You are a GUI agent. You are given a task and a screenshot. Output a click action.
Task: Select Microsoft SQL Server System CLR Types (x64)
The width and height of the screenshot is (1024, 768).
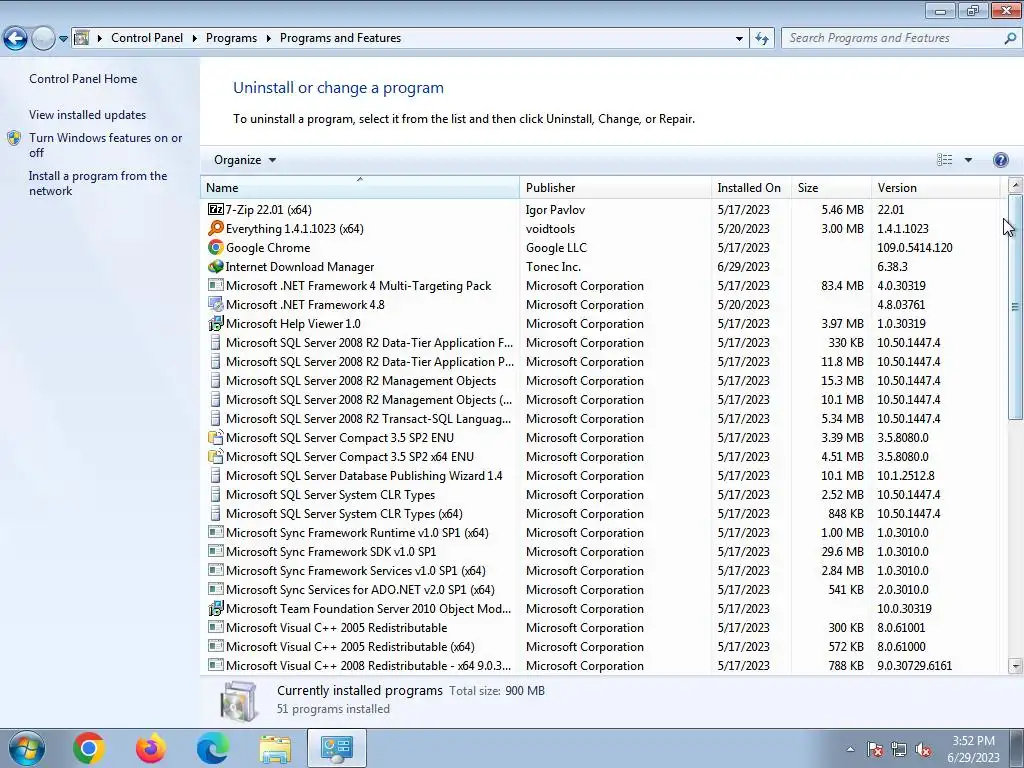[600, 514]
